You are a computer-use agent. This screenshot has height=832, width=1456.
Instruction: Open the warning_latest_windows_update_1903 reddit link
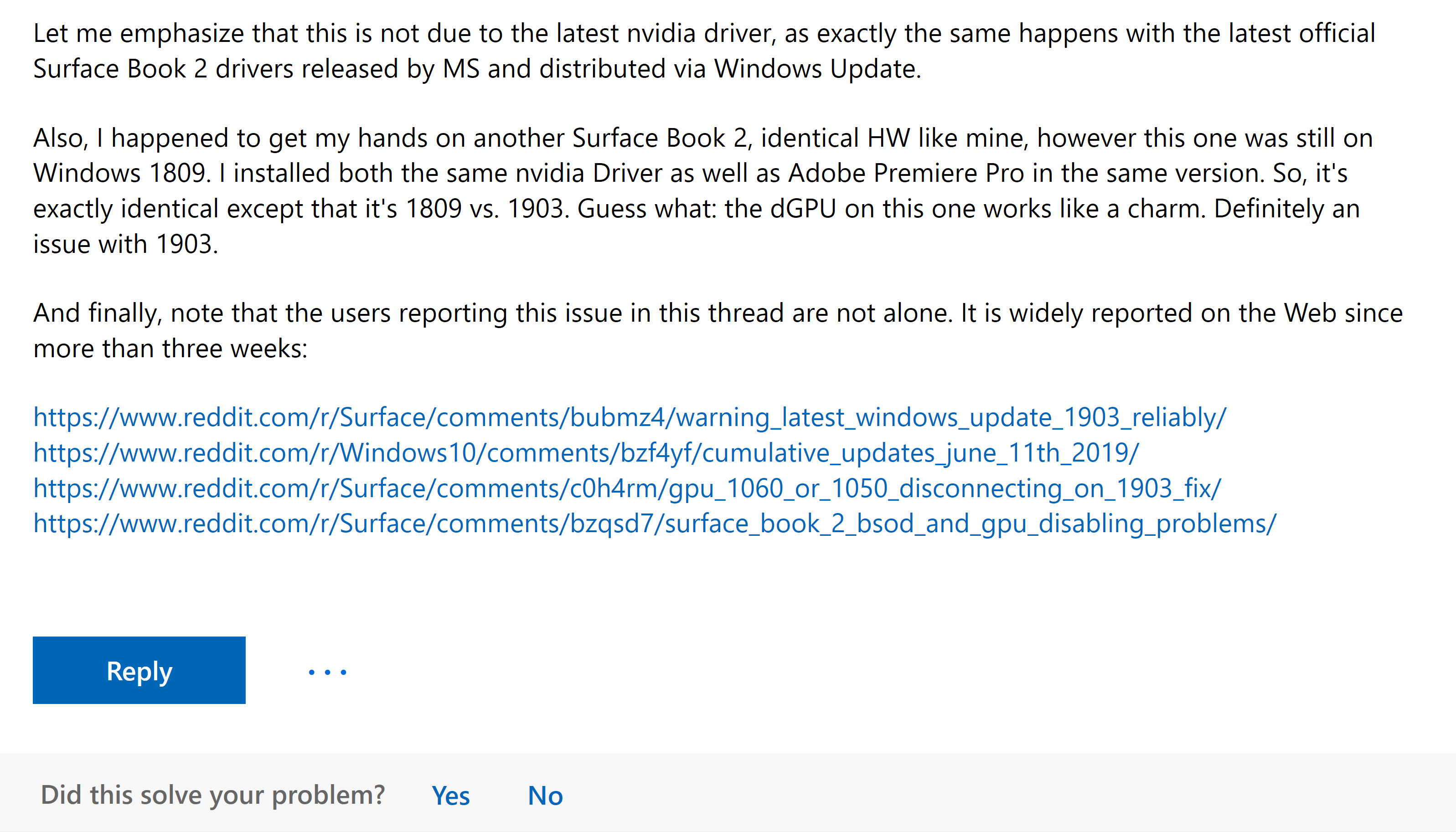coord(630,418)
